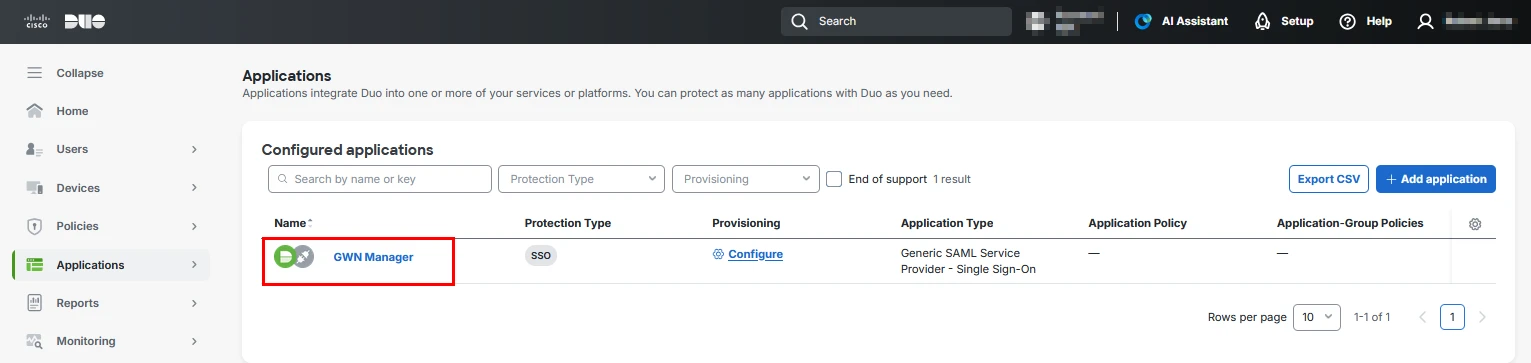Select Policies in the sidebar

click(x=77, y=226)
